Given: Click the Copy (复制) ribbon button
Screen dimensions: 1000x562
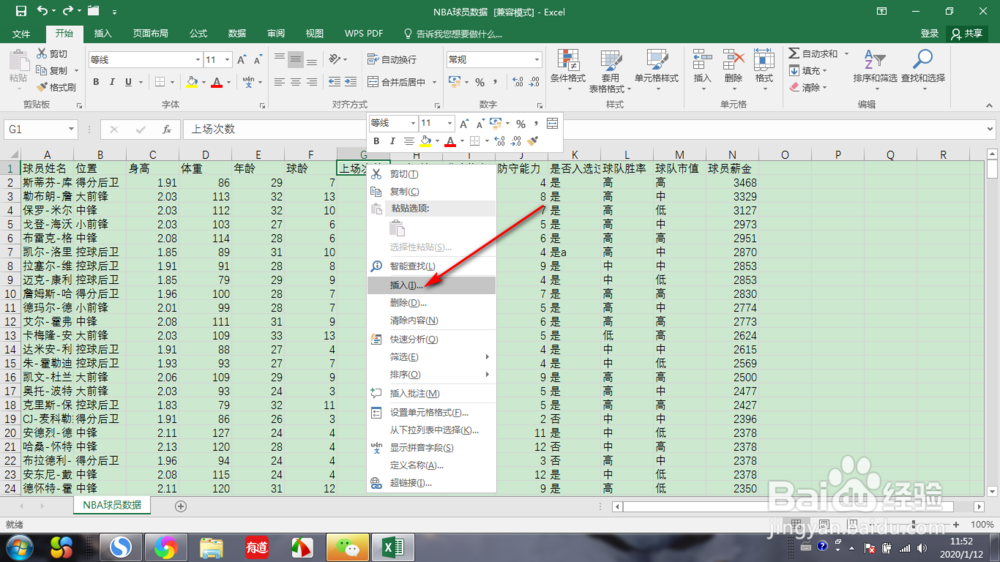Looking at the screenshot, I should tap(52, 70).
